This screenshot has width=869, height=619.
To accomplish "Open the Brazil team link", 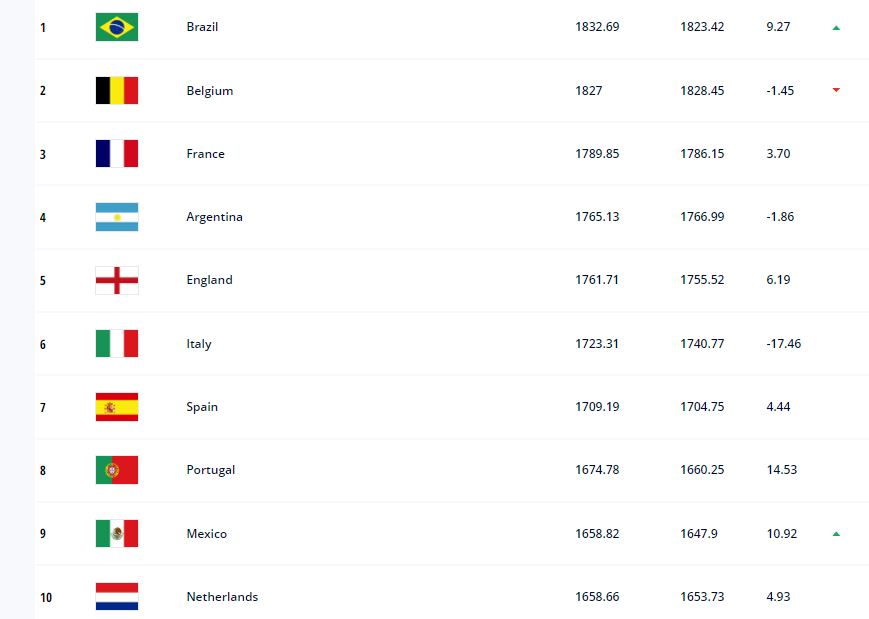I will tap(202, 27).
